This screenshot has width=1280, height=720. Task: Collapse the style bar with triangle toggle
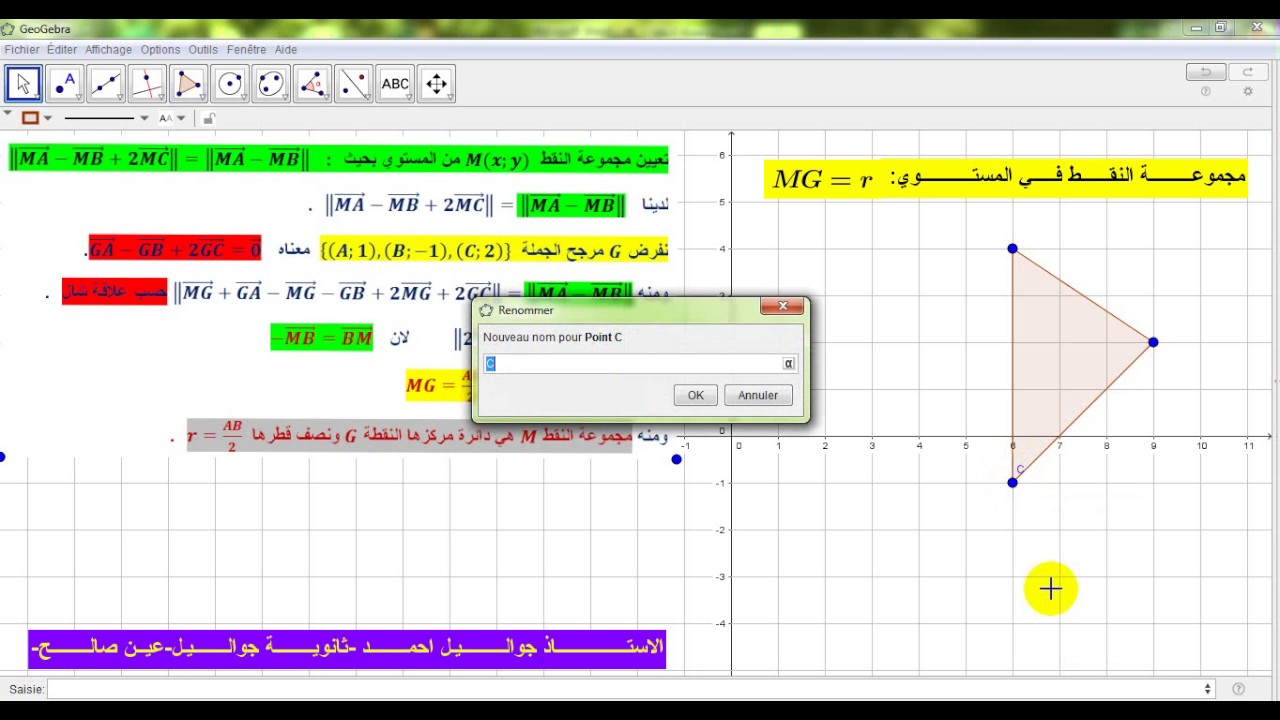[7, 113]
